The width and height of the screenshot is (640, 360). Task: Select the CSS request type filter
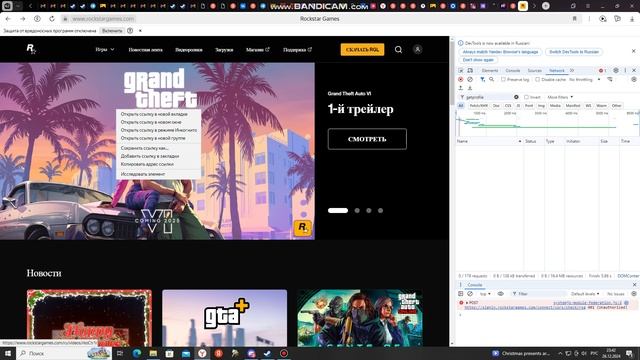[508, 106]
